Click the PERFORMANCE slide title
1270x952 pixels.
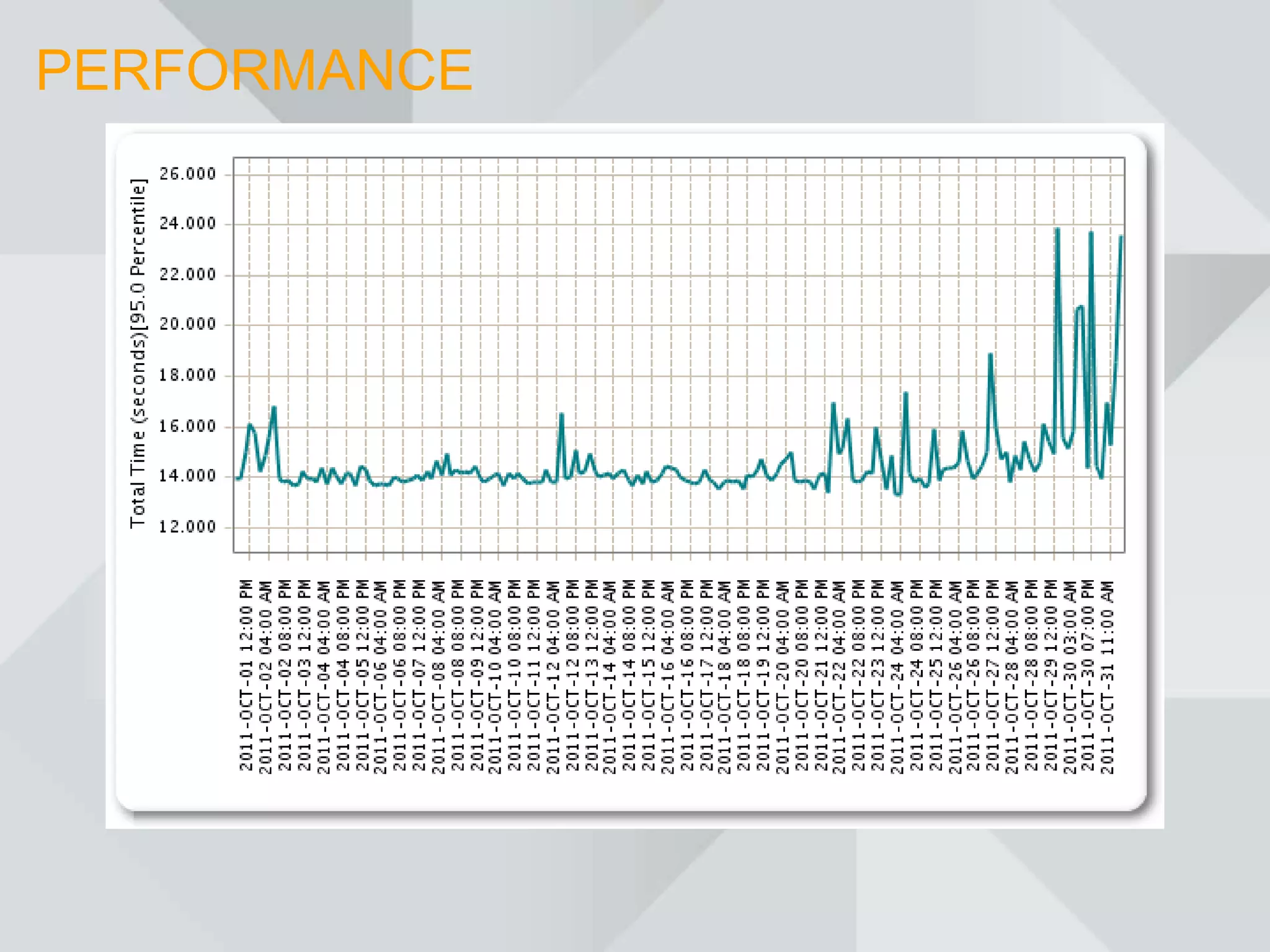254,70
